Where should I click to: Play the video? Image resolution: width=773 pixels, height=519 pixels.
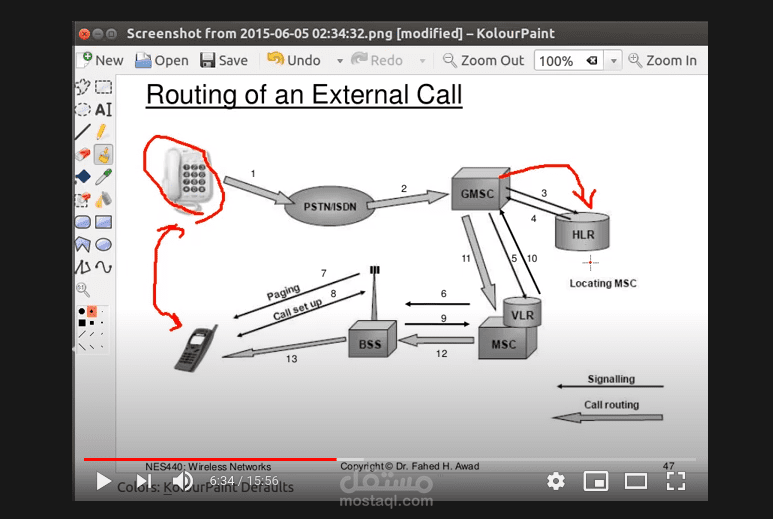[x=103, y=481]
